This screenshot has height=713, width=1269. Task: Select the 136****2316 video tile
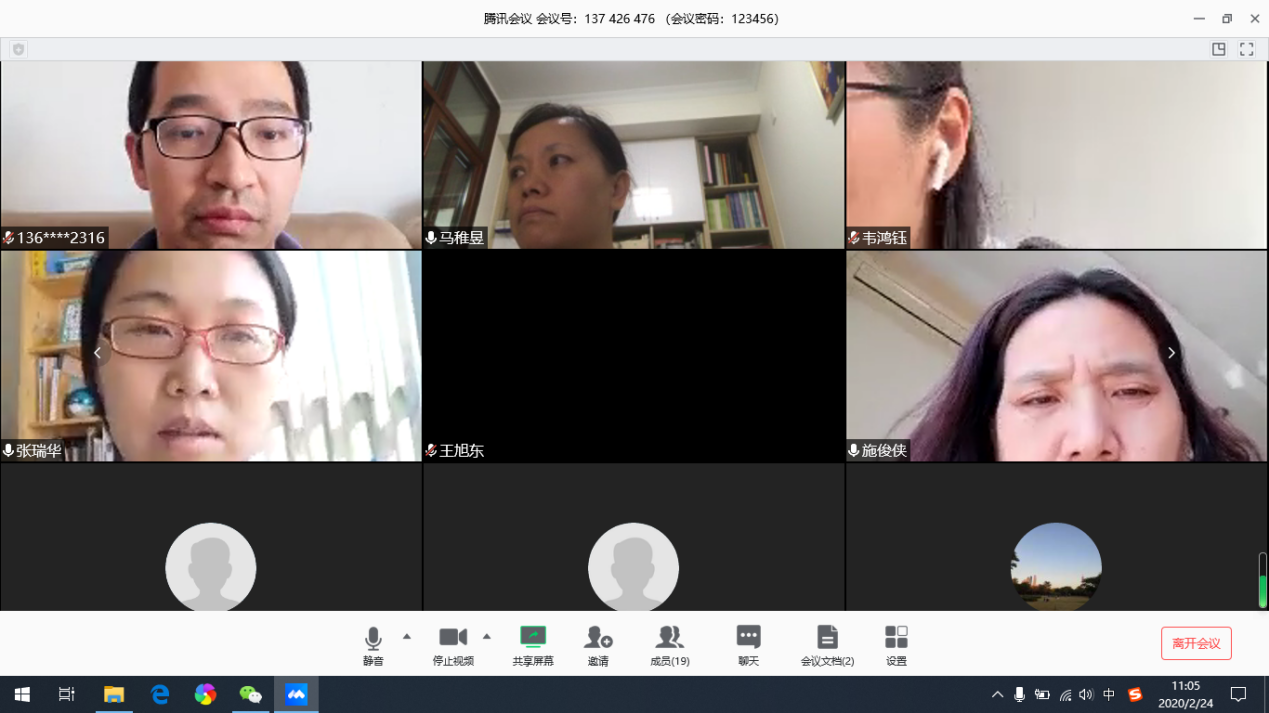click(211, 155)
